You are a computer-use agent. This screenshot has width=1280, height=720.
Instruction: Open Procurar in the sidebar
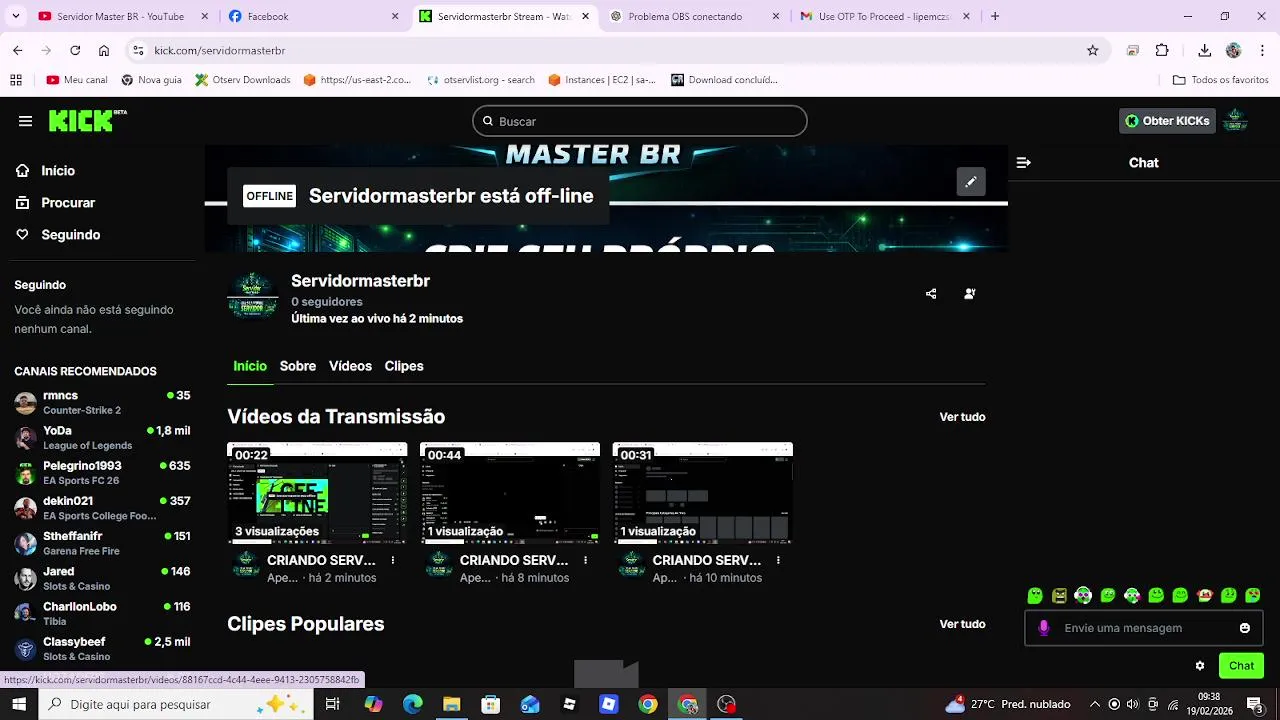68,203
